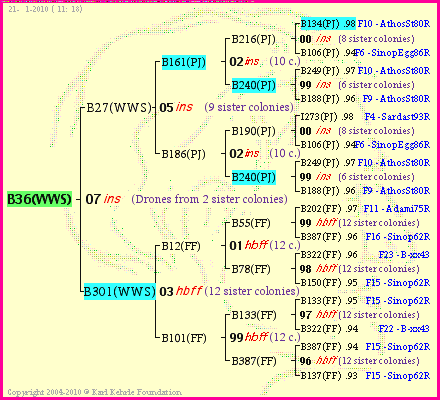Open the F4 - Sardast93R lineage link
This screenshot has height=400, width=440.
397,117
